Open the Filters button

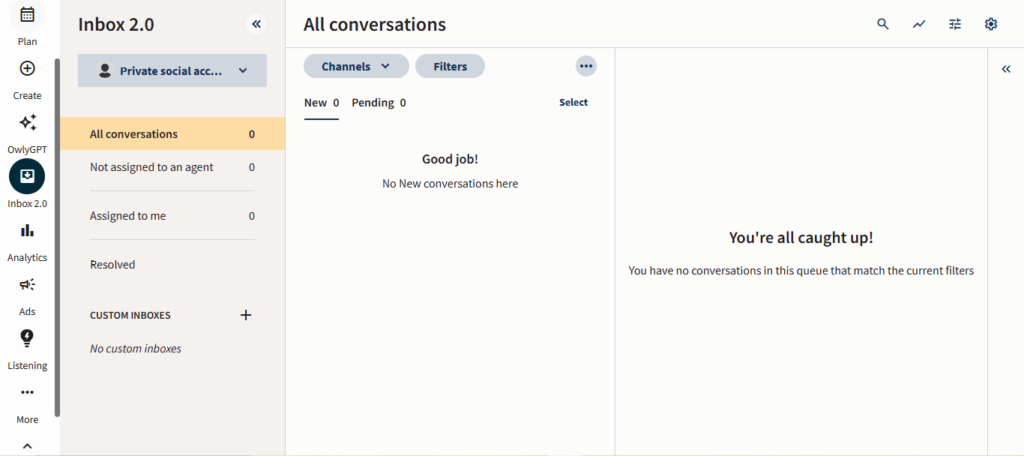point(450,66)
